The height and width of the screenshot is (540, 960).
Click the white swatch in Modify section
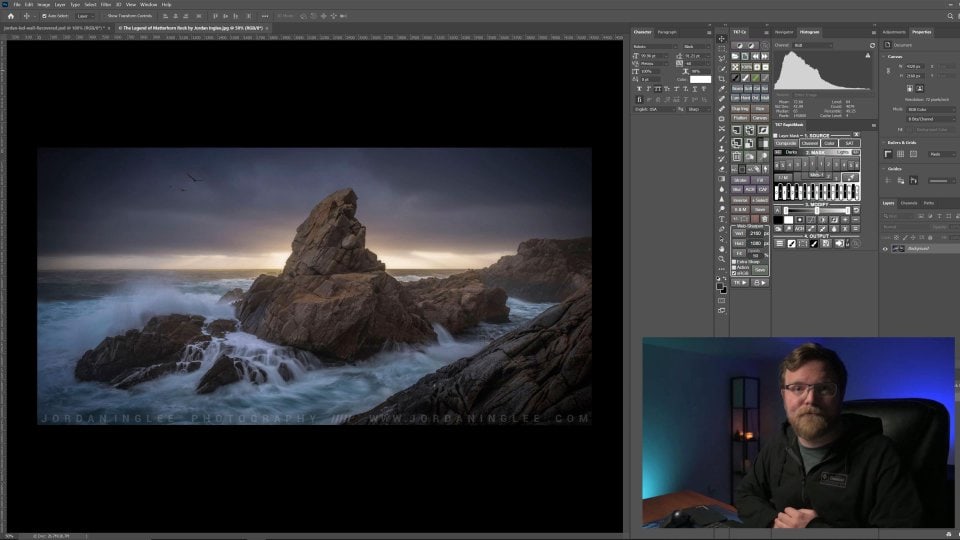[x=789, y=220]
